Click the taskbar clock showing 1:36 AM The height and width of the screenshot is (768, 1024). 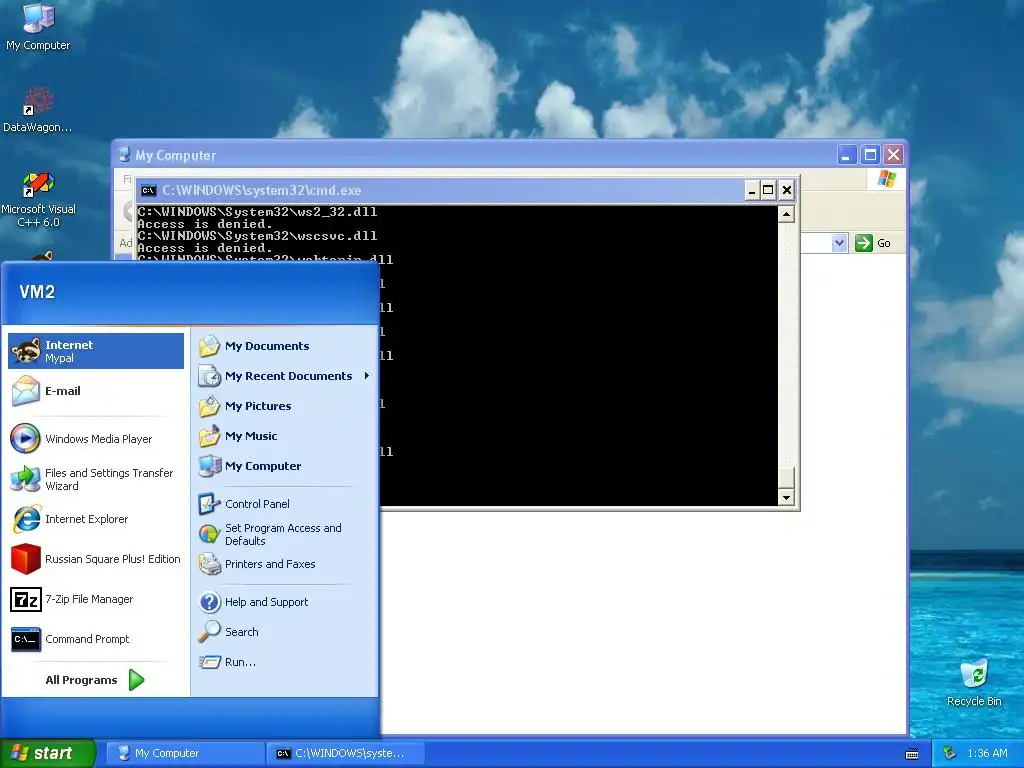coord(987,754)
